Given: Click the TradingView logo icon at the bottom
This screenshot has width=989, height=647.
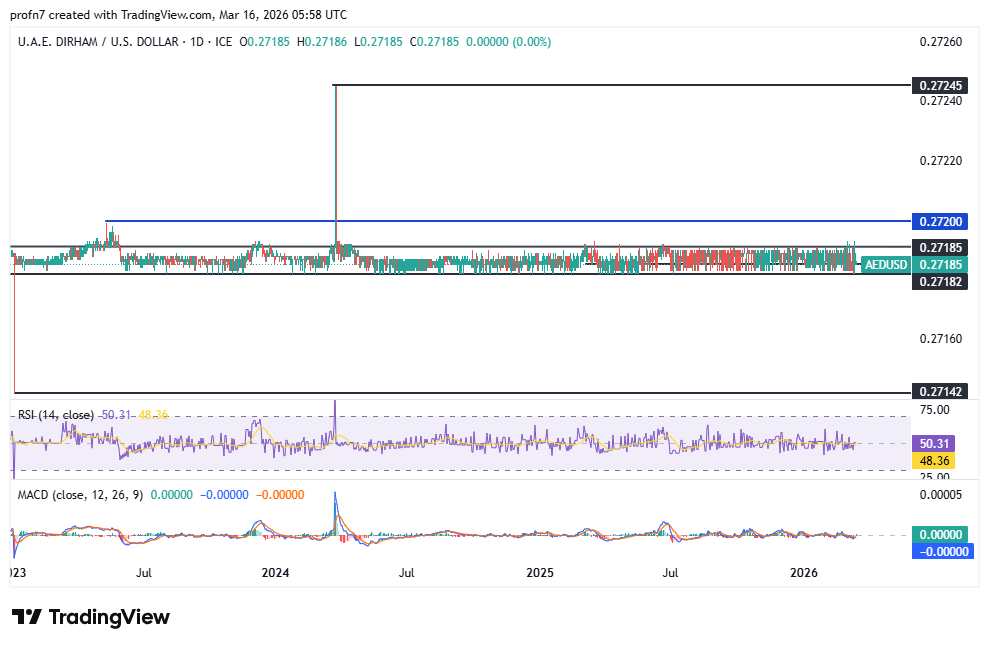Looking at the screenshot, I should click(27, 617).
